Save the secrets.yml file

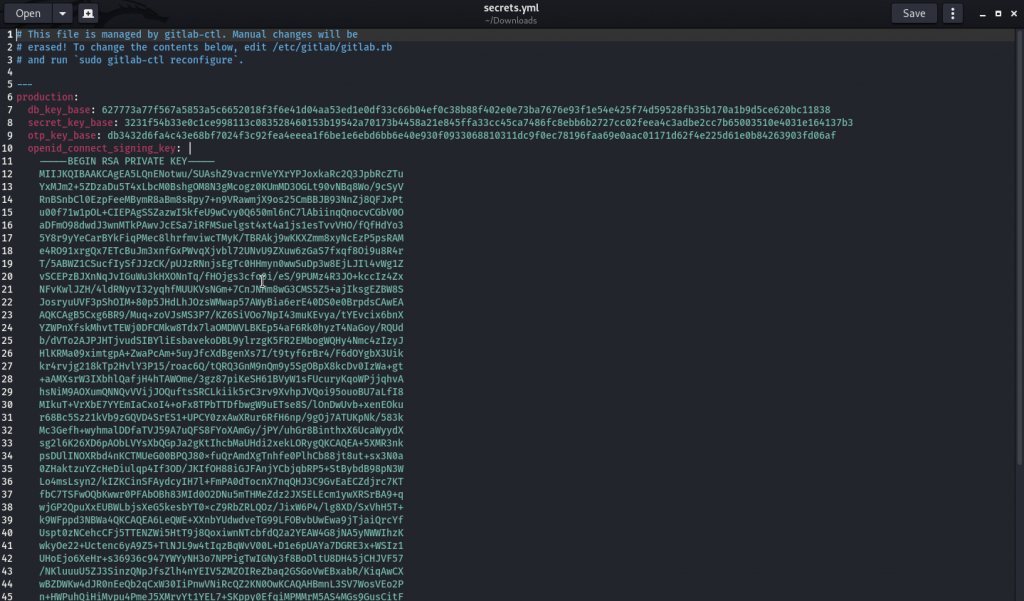coord(914,13)
